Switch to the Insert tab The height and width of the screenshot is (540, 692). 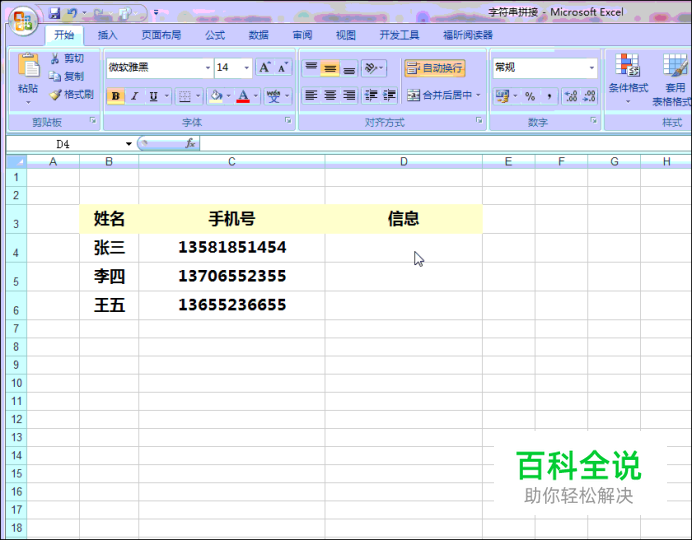107,35
